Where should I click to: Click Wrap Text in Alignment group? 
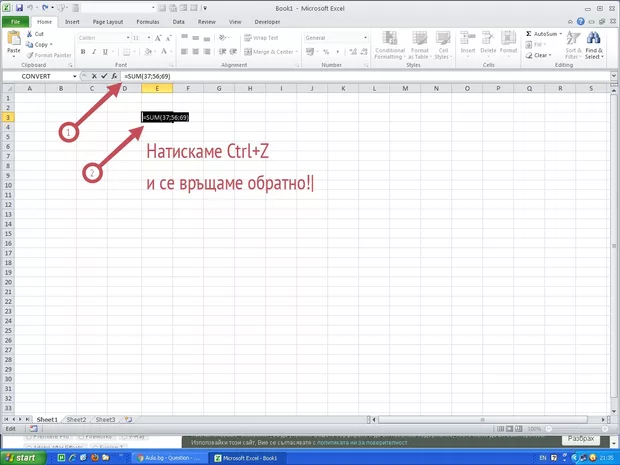pyautogui.click(x=261, y=38)
